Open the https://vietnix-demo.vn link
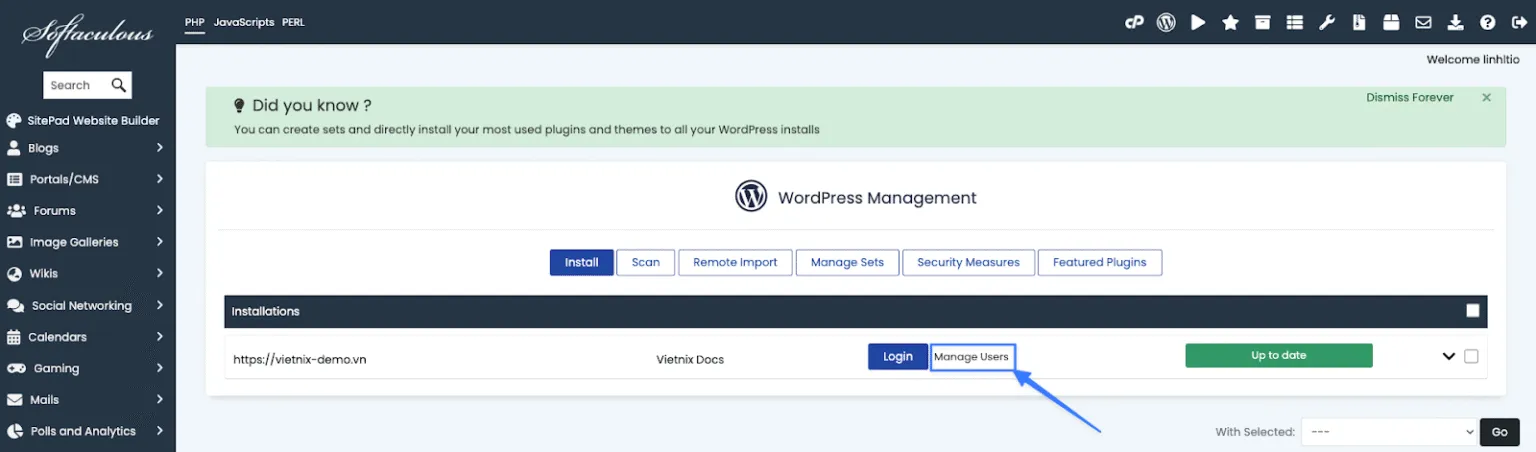The width and height of the screenshot is (1536, 452). click(x=299, y=359)
